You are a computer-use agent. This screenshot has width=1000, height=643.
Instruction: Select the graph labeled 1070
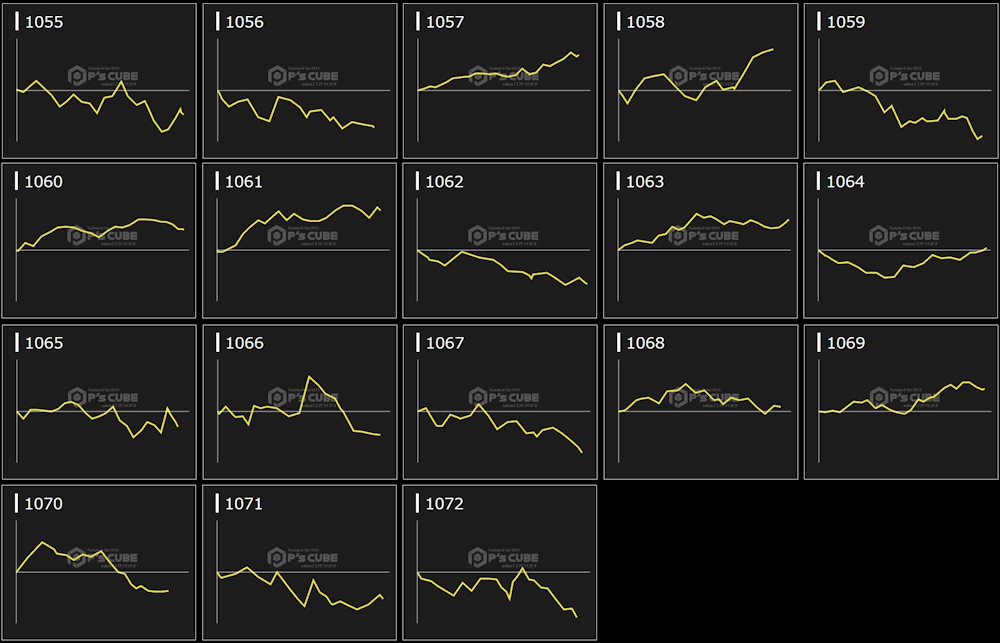click(99, 563)
